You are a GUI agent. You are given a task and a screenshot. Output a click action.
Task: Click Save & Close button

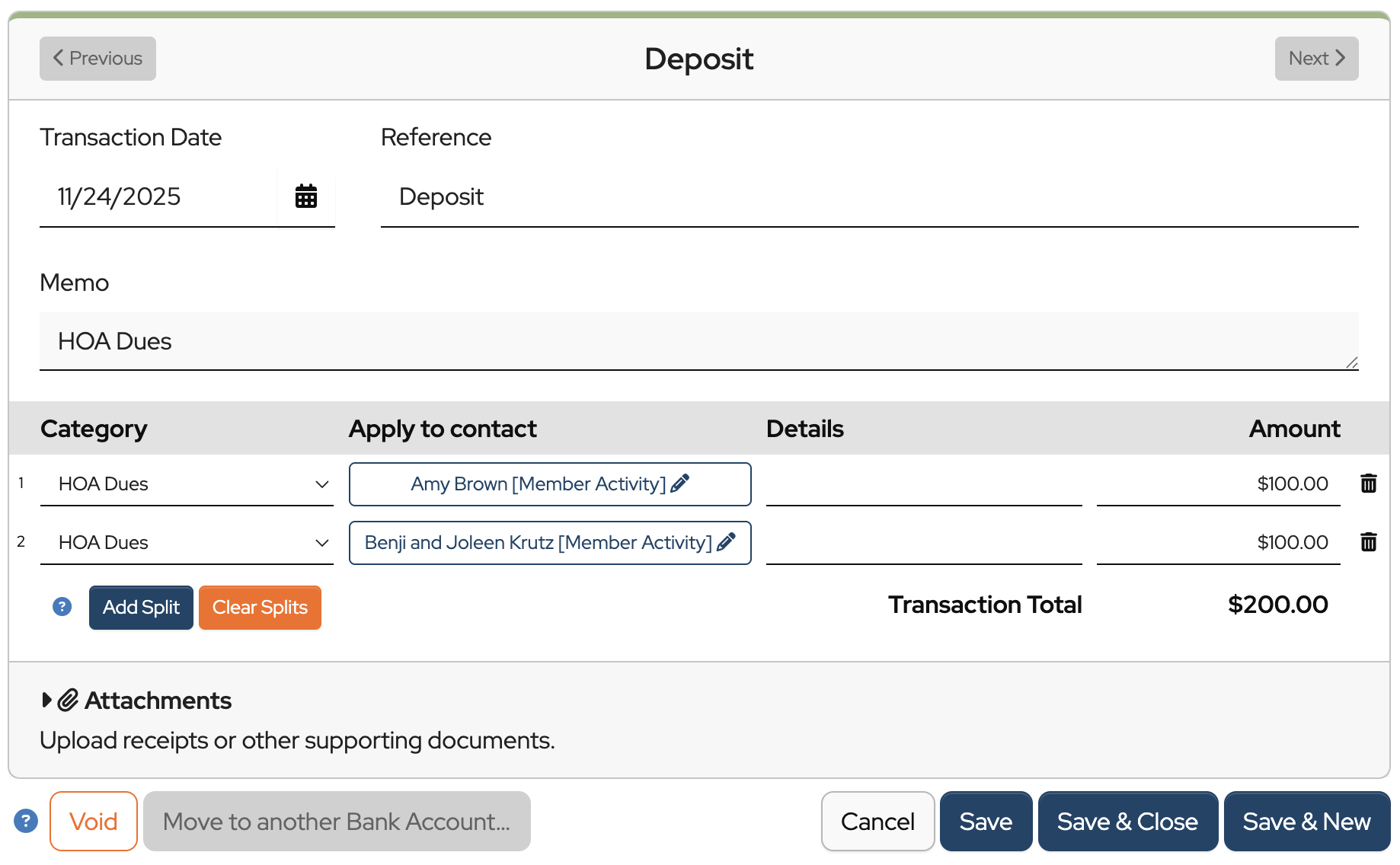point(1127,821)
